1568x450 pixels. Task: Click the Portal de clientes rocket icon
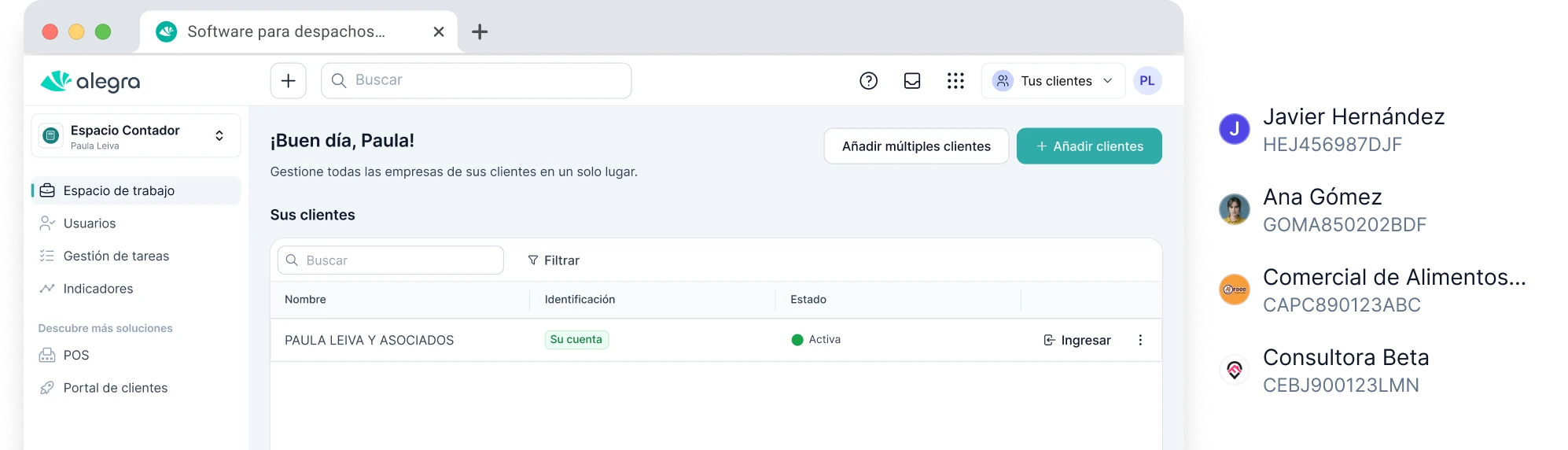47,388
